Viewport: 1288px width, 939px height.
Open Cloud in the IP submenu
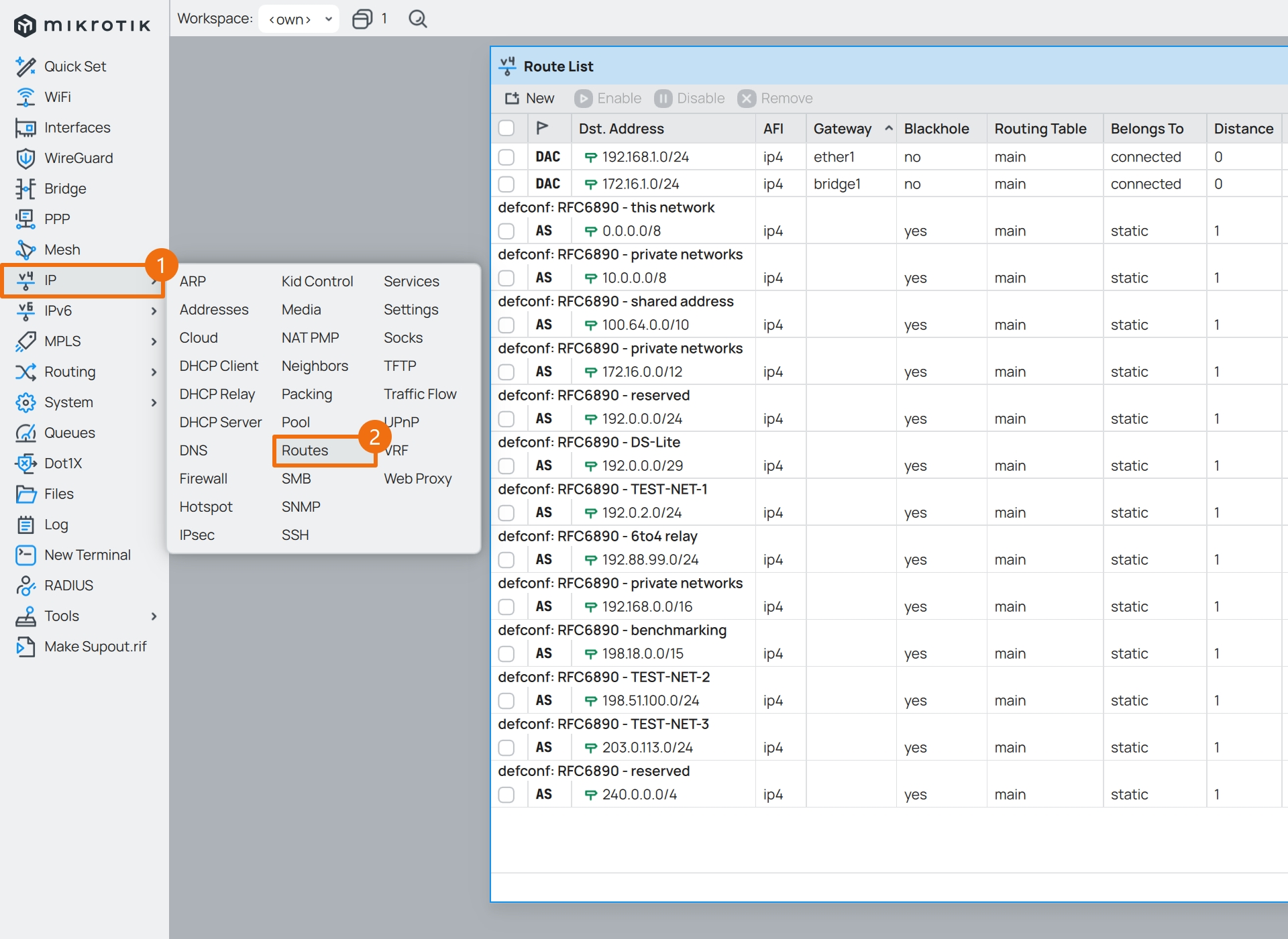click(198, 338)
